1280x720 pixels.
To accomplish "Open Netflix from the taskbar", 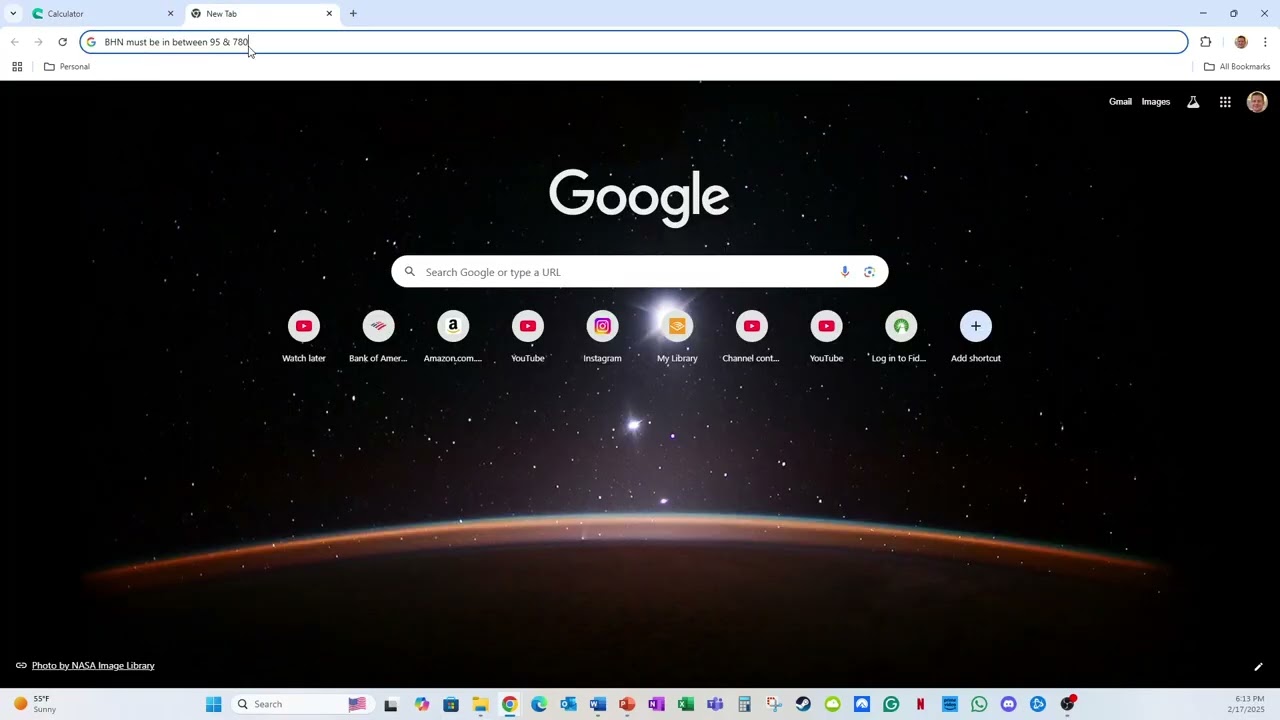I will [x=920, y=704].
